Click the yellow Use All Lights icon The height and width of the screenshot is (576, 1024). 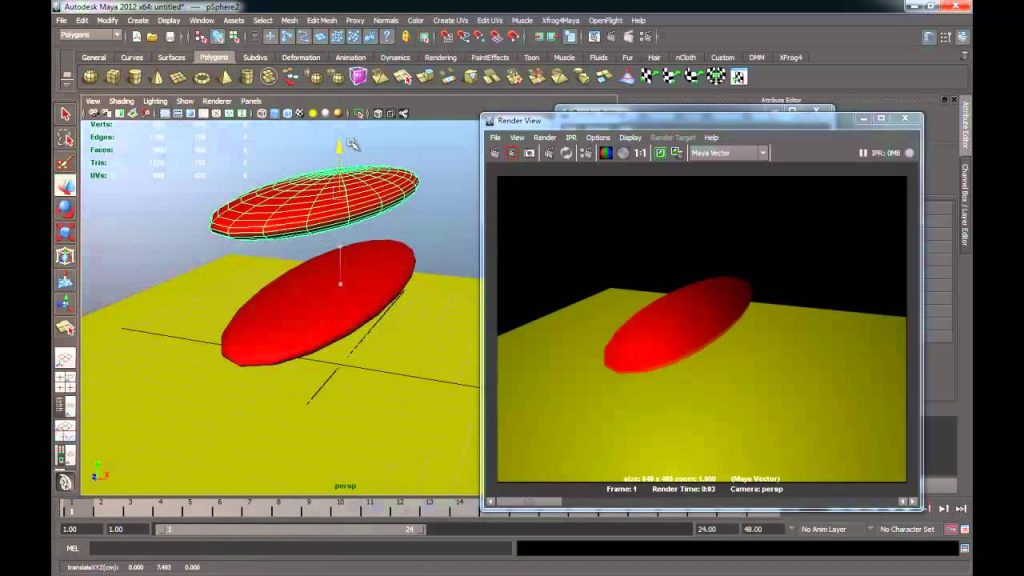coord(313,114)
